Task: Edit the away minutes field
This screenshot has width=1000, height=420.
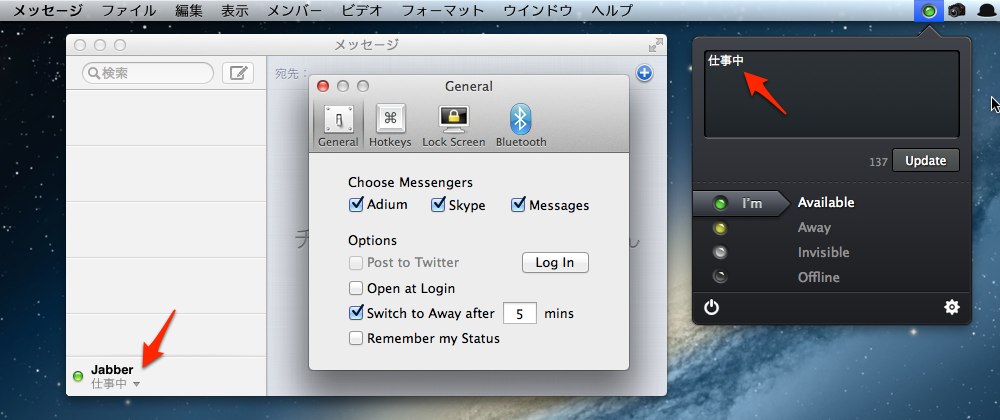Action: [520, 314]
